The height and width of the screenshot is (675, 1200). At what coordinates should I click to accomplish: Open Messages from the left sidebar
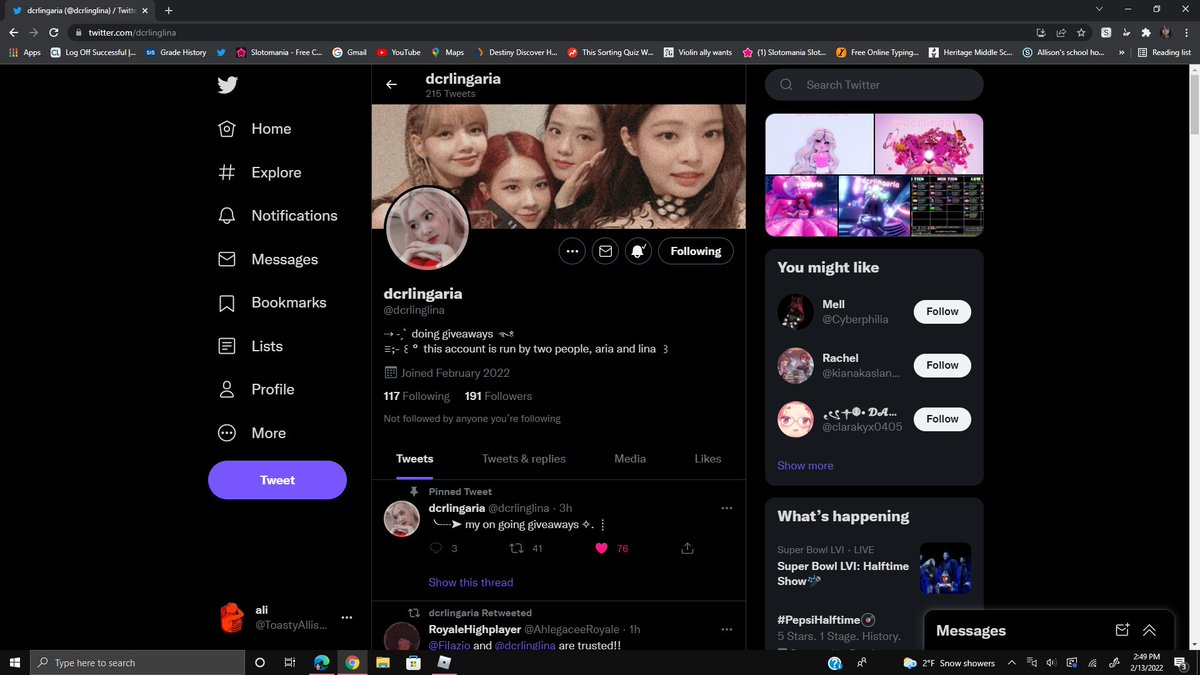267,259
